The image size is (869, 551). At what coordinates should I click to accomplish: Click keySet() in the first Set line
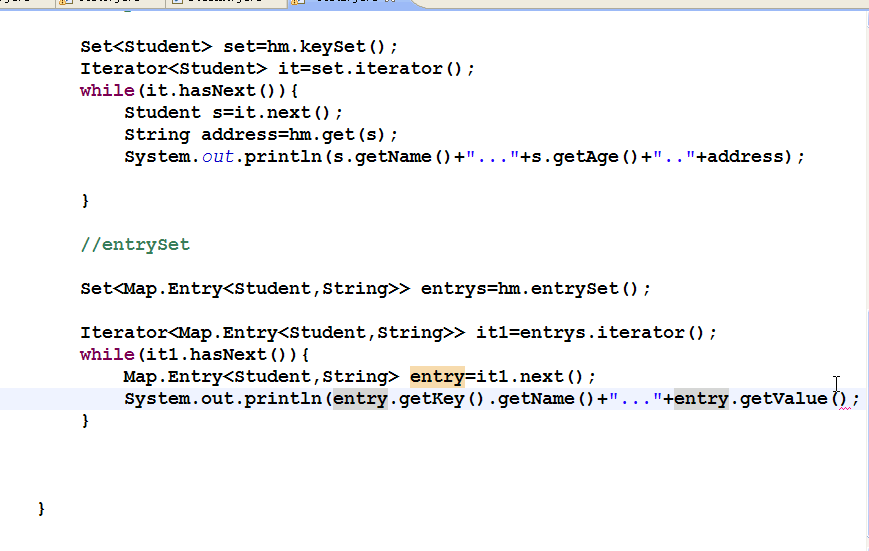click(342, 47)
